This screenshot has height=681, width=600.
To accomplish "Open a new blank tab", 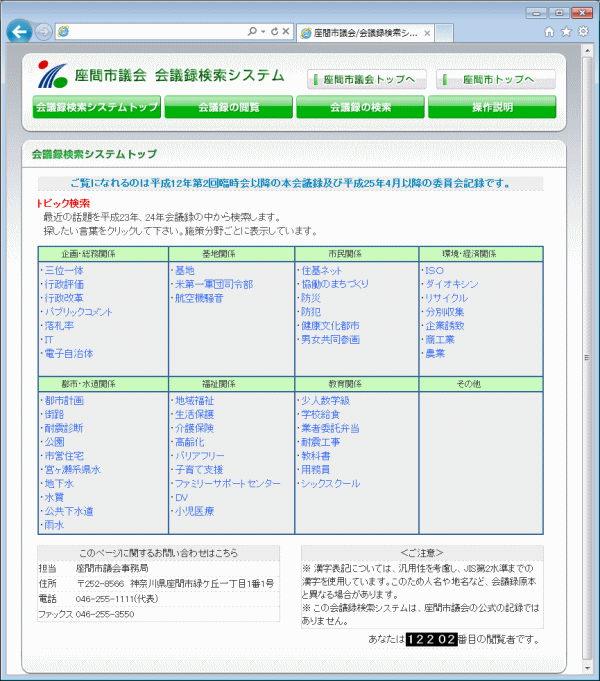I will coord(444,33).
